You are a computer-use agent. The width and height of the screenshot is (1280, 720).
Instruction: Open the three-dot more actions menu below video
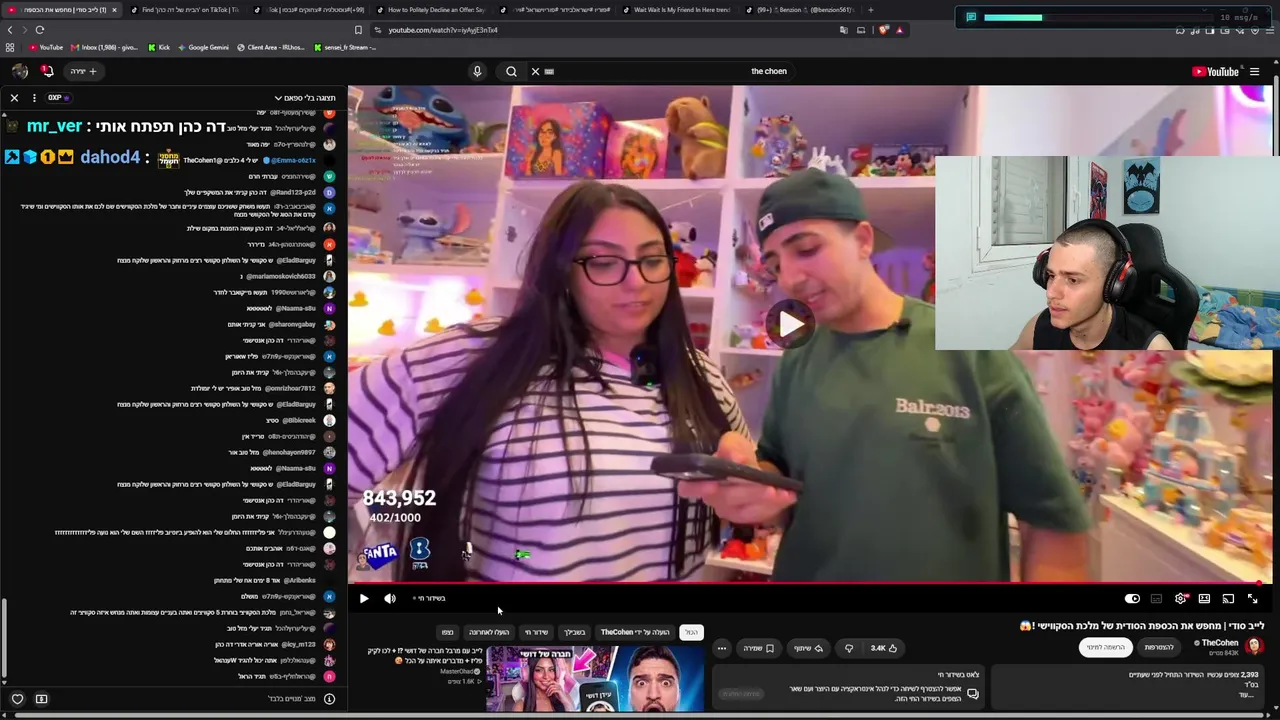(x=721, y=648)
